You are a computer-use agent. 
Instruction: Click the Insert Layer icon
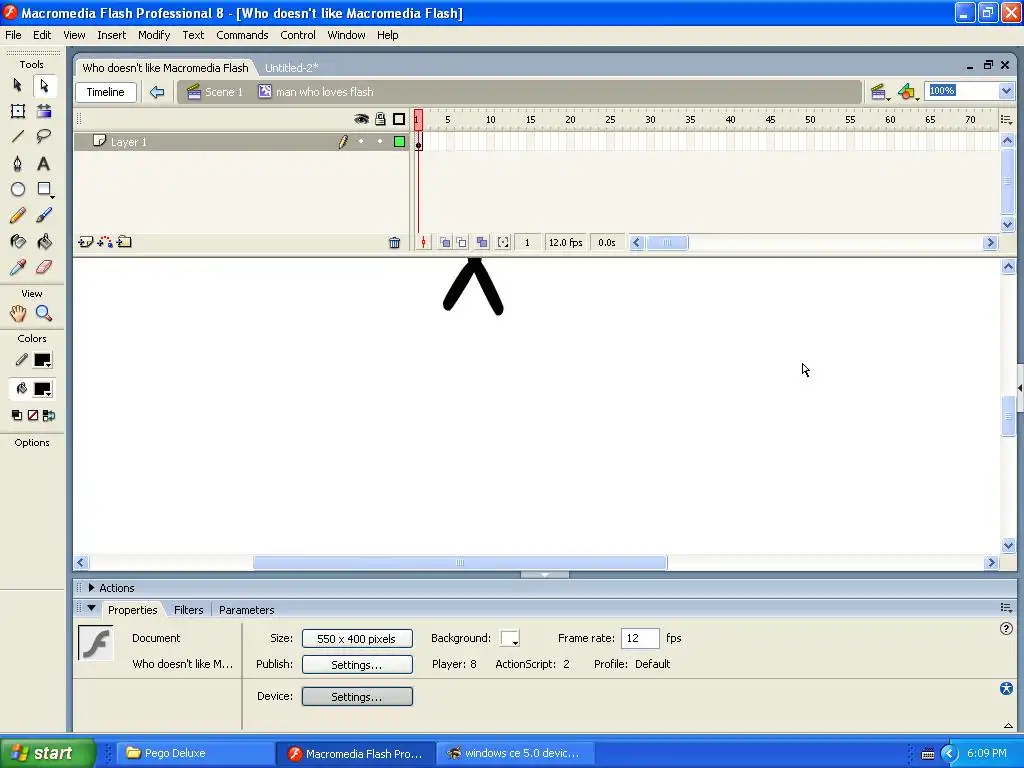click(x=86, y=242)
